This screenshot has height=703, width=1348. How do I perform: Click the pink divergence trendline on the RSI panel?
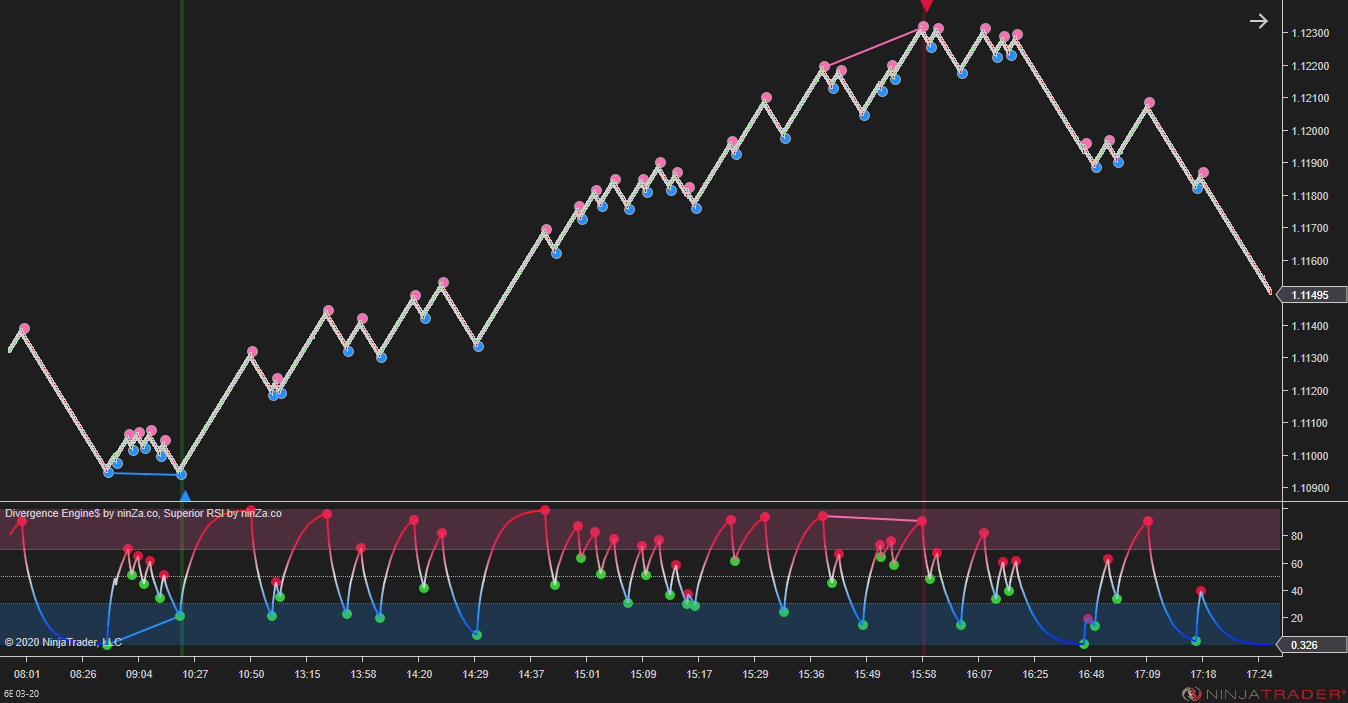point(870,517)
